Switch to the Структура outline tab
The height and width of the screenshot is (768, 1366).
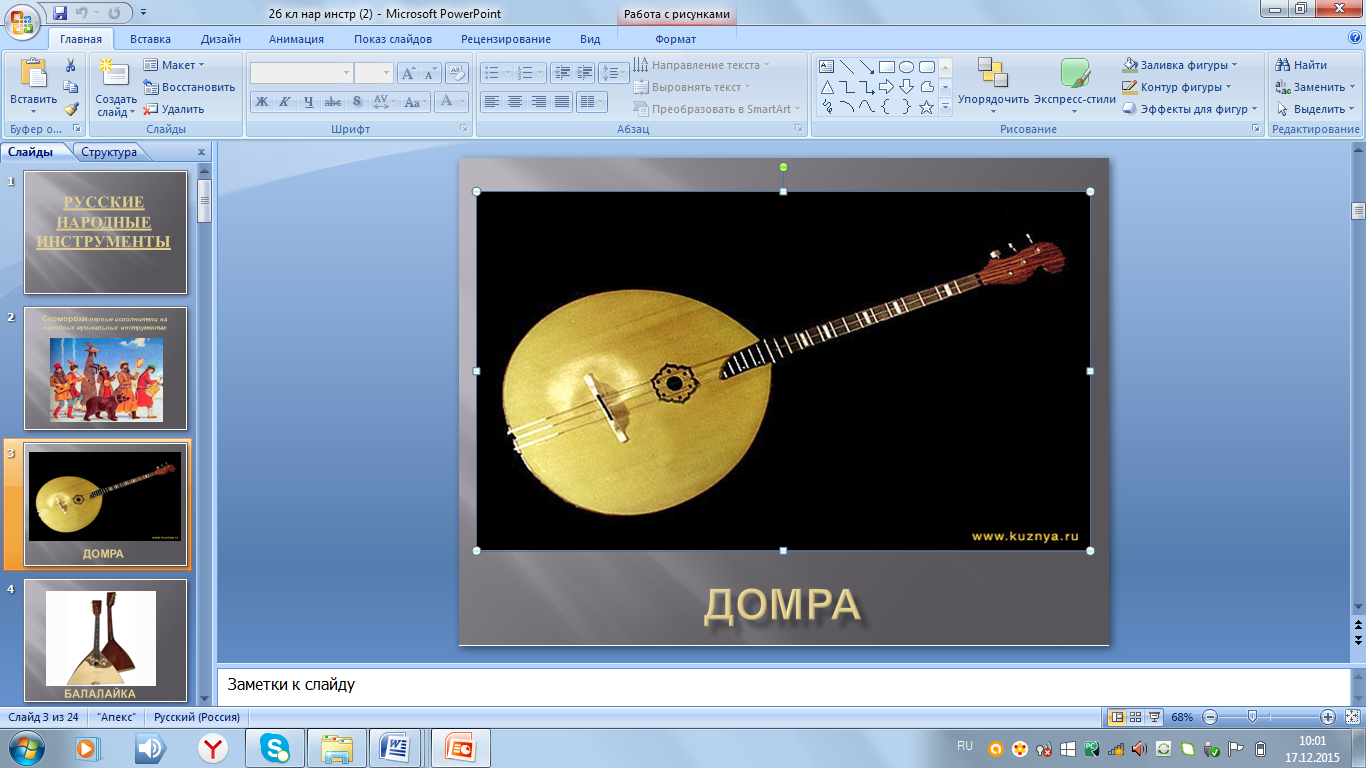[x=109, y=152]
